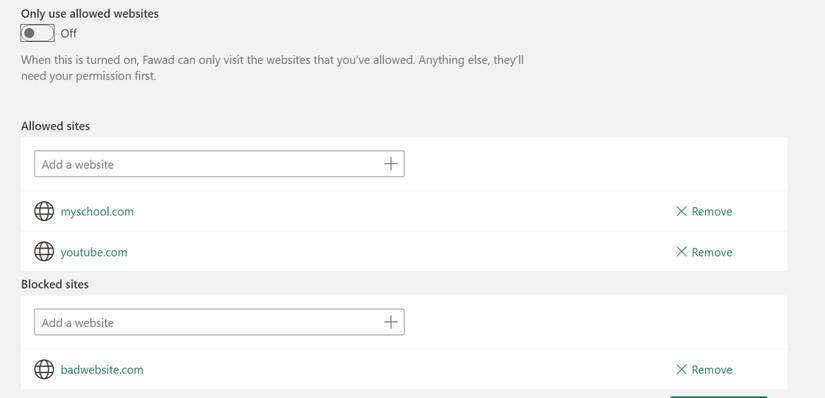Viewport: 825px width, 398px height.
Task: Click the X icon in badwebsite.com row
Action: 681,369
